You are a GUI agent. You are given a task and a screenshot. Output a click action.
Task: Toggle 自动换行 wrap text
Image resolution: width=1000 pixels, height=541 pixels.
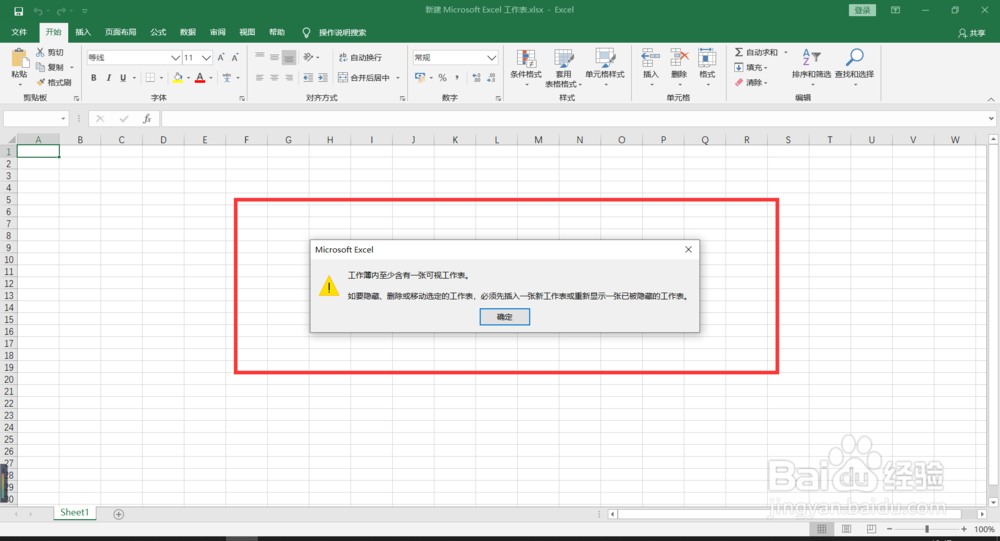(x=360, y=57)
